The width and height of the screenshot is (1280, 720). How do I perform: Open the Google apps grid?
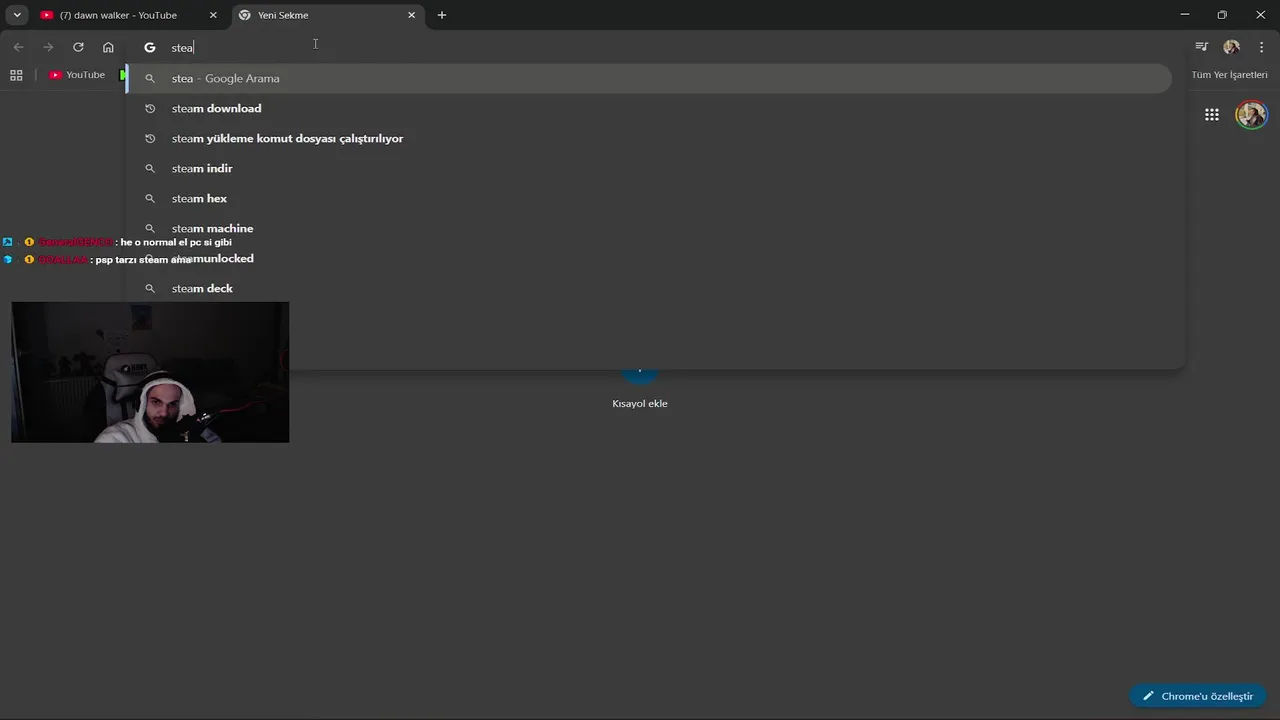tap(1211, 115)
